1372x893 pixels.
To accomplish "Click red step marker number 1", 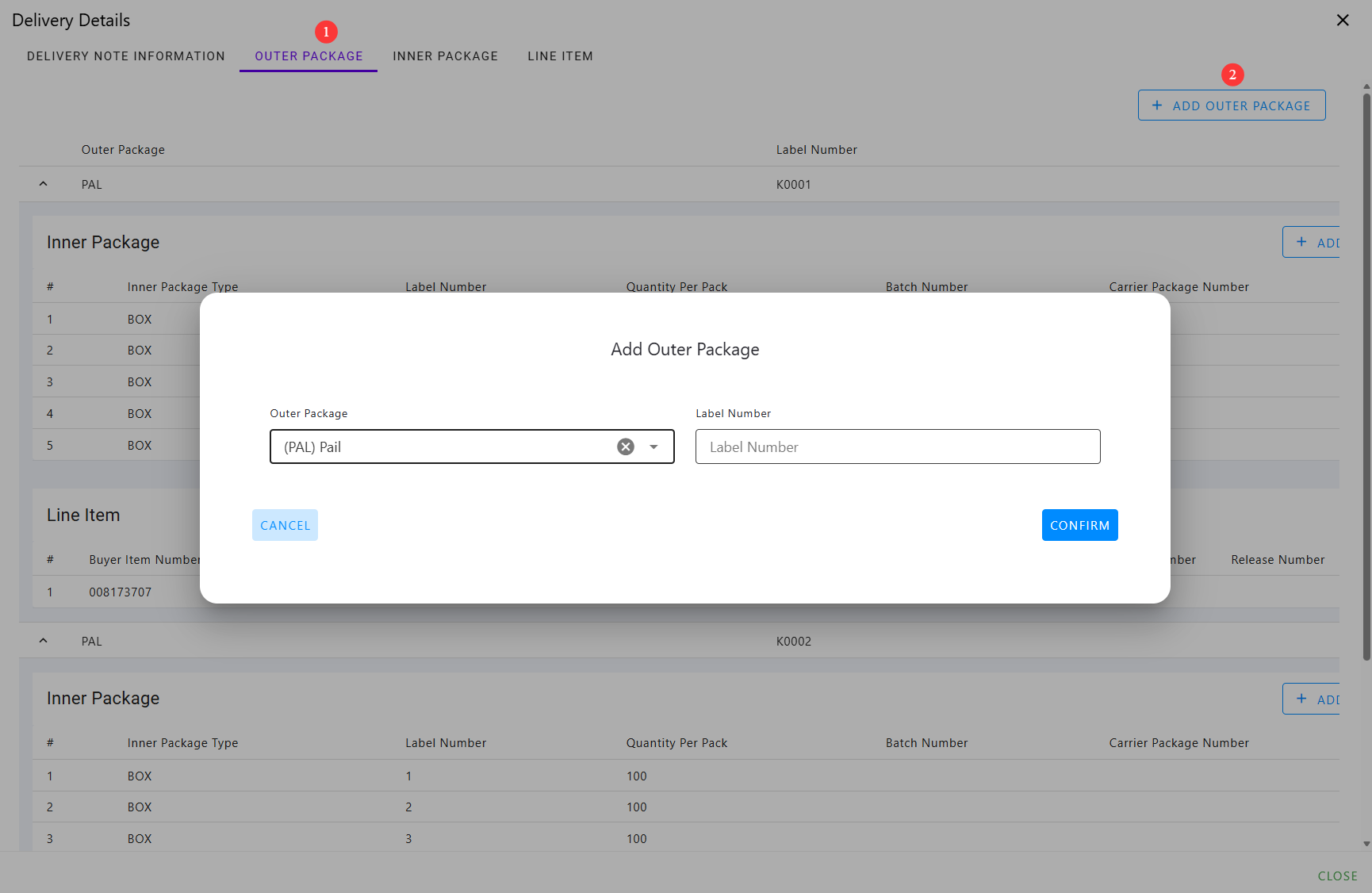I will tap(326, 32).
